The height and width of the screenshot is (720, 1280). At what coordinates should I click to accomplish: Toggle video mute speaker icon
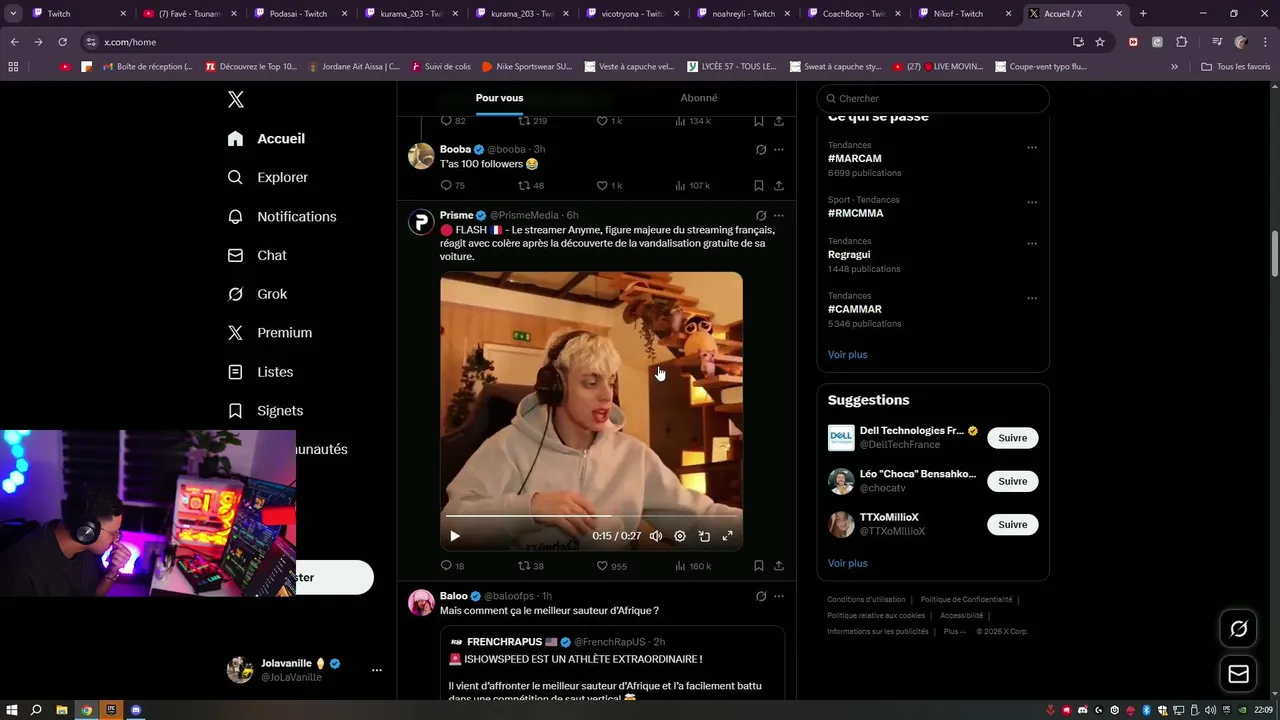656,536
